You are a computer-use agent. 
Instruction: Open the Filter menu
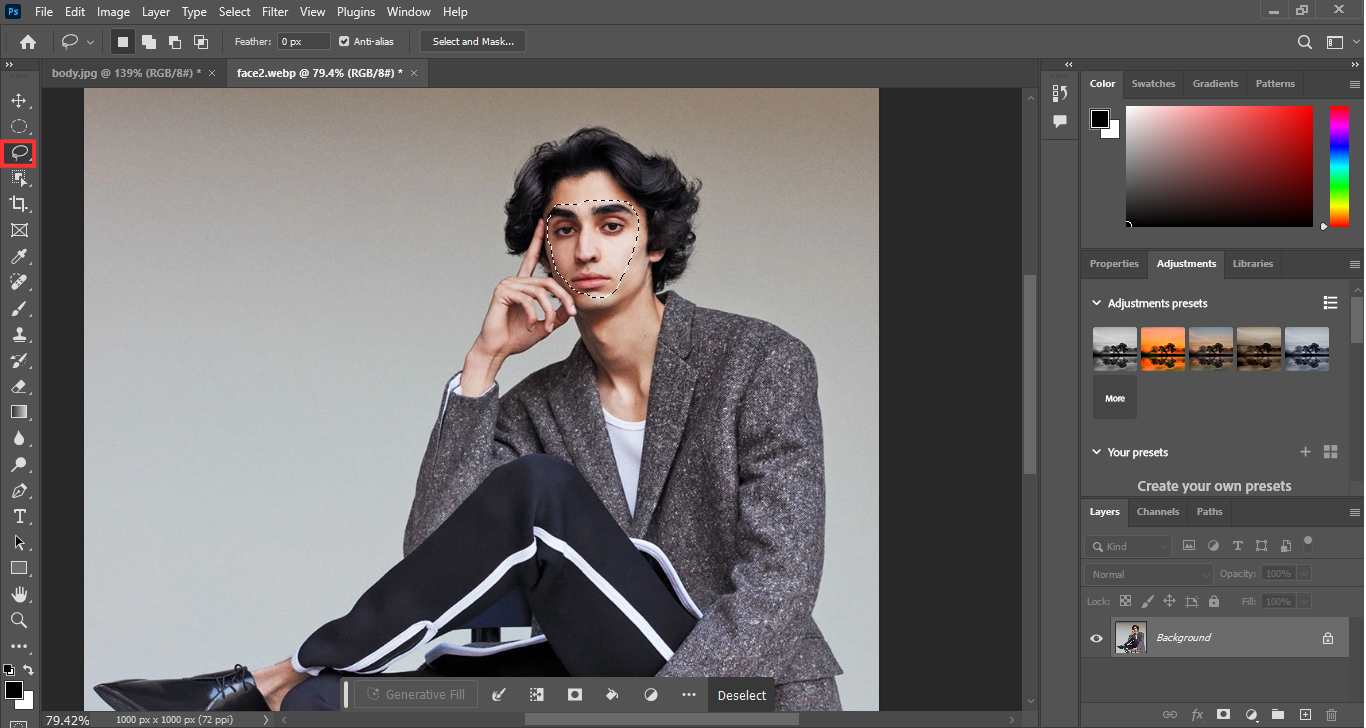[x=275, y=12]
